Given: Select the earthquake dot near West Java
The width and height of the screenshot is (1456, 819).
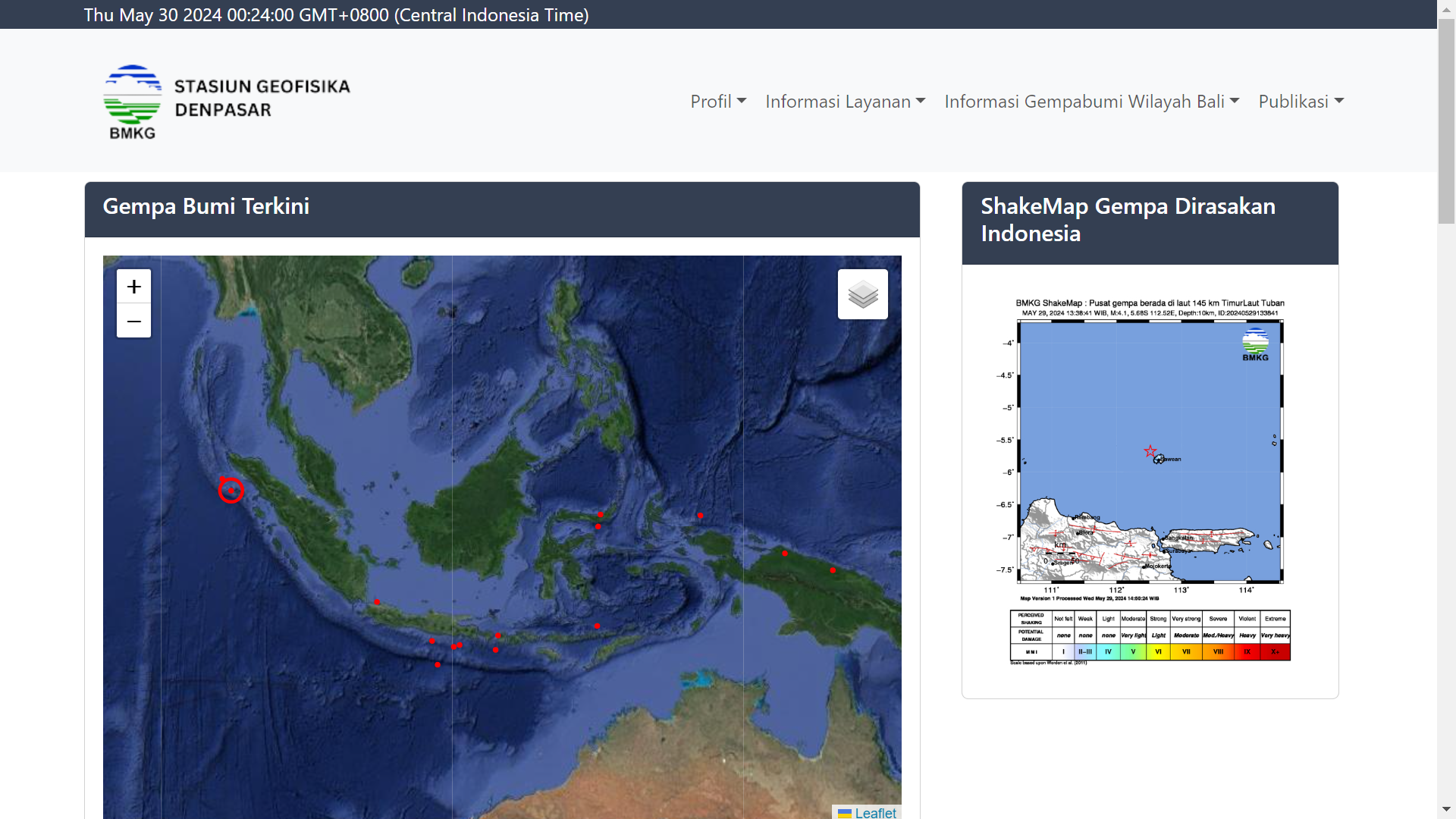Looking at the screenshot, I should click(x=377, y=602).
